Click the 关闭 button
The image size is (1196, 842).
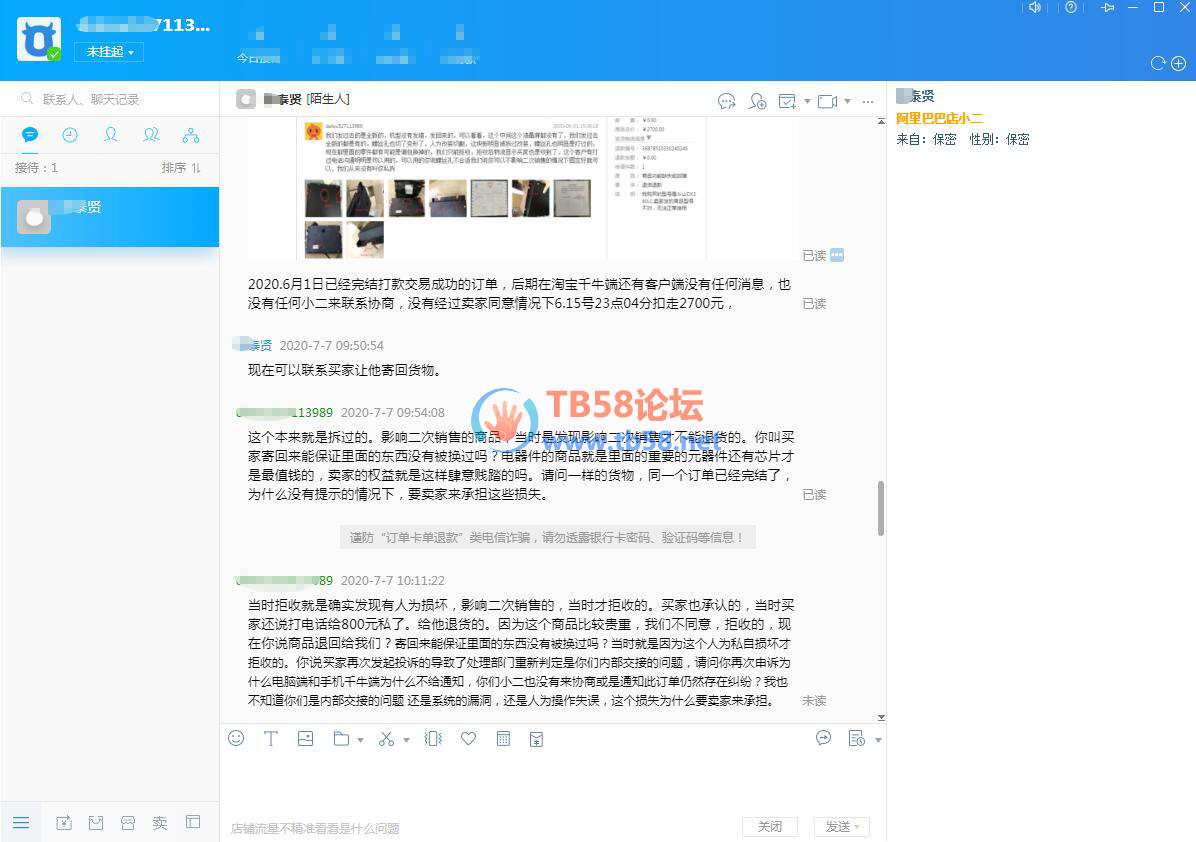(770, 827)
